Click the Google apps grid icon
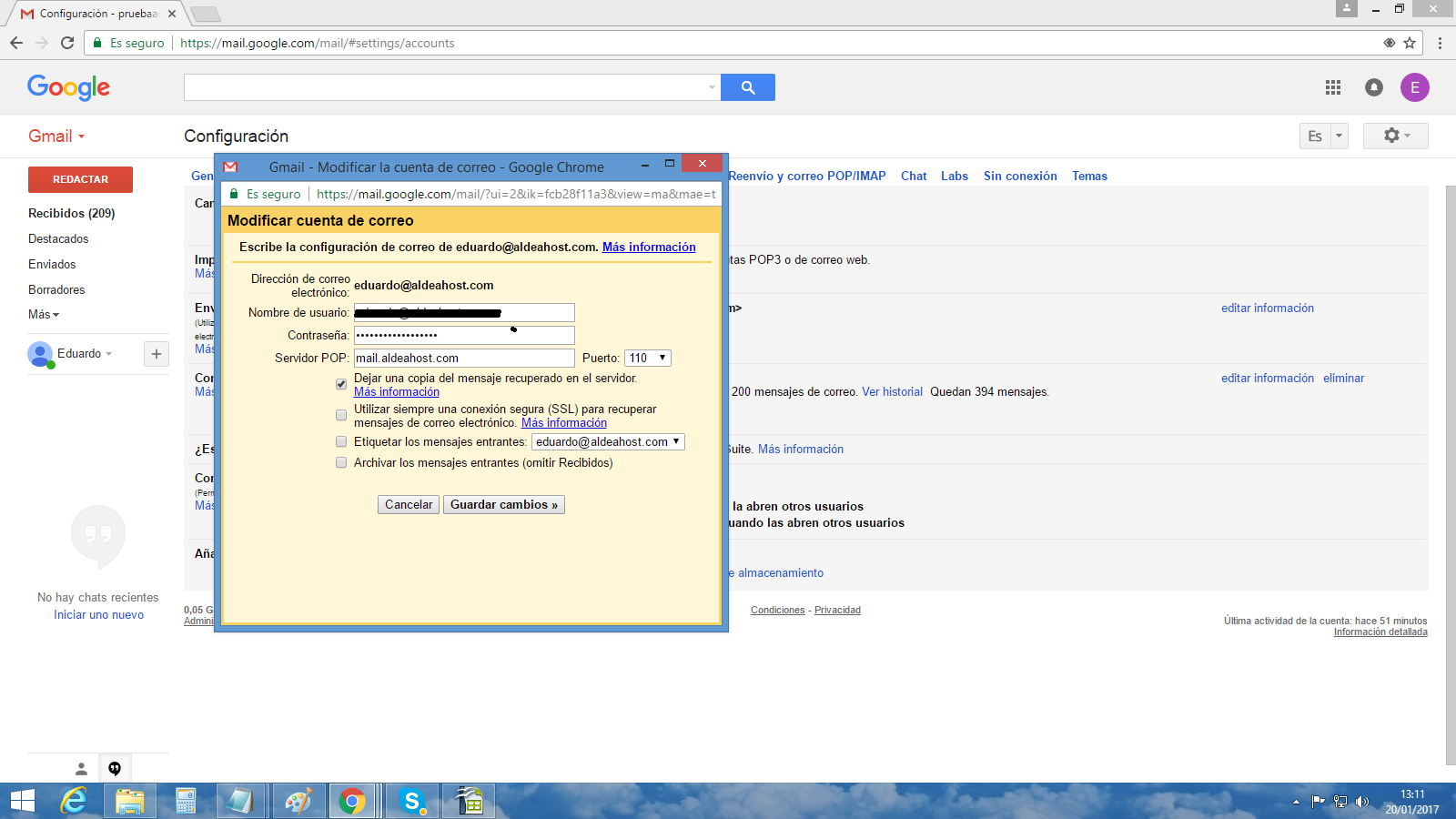Viewport: 1456px width, 819px height. [x=1333, y=87]
